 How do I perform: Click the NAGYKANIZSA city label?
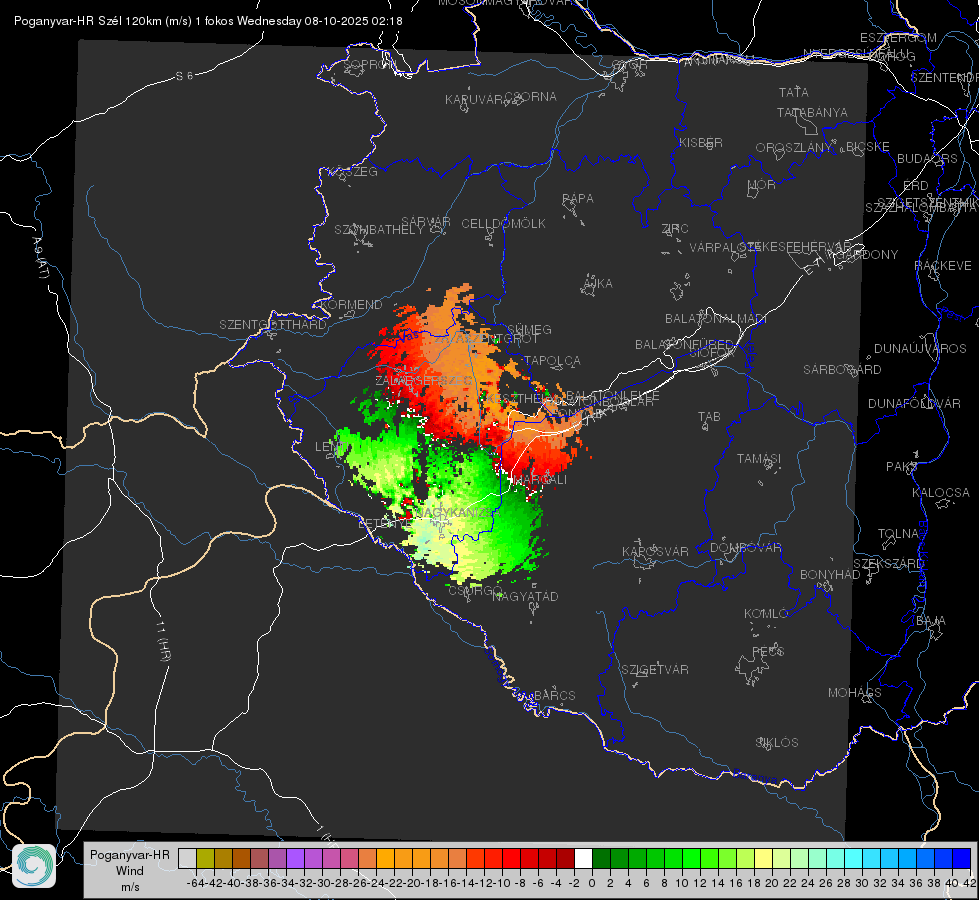click(458, 512)
